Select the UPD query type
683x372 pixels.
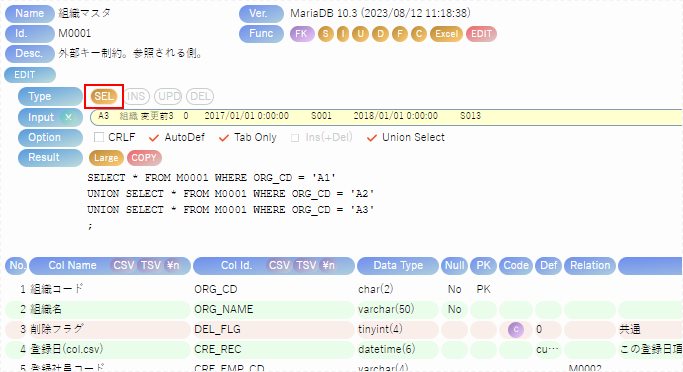169,96
